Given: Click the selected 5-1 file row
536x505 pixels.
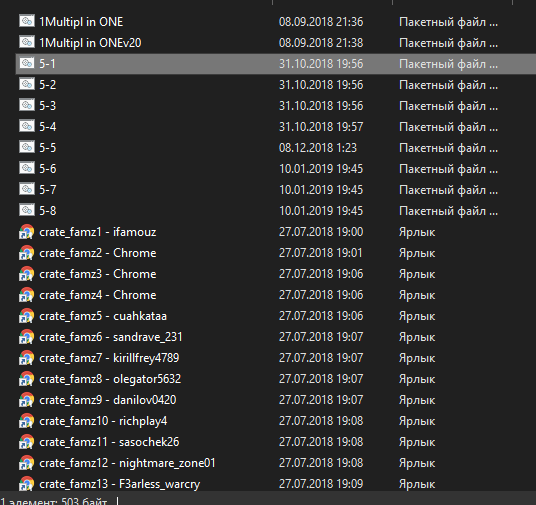Looking at the screenshot, I should (276, 64).
